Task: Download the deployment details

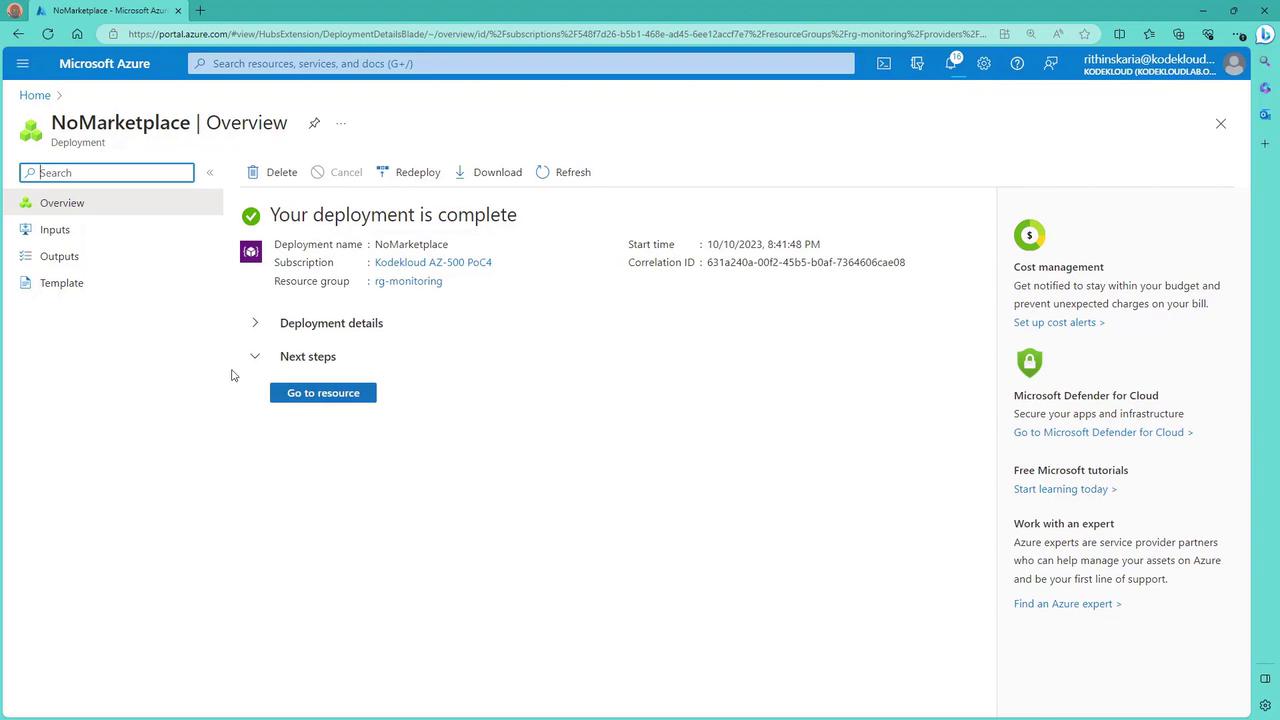Action: pos(488,172)
